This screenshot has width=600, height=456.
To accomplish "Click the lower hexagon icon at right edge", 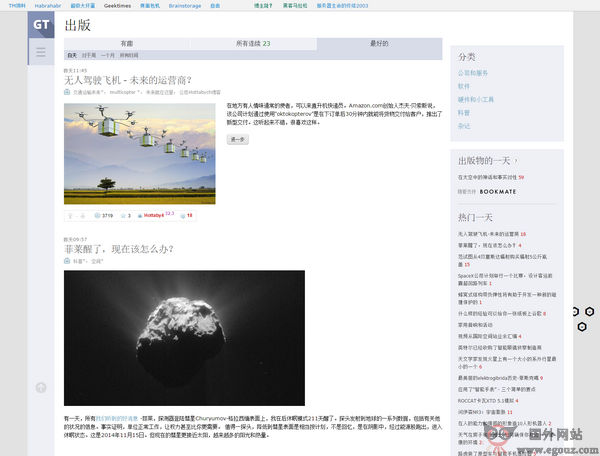I will (582, 327).
